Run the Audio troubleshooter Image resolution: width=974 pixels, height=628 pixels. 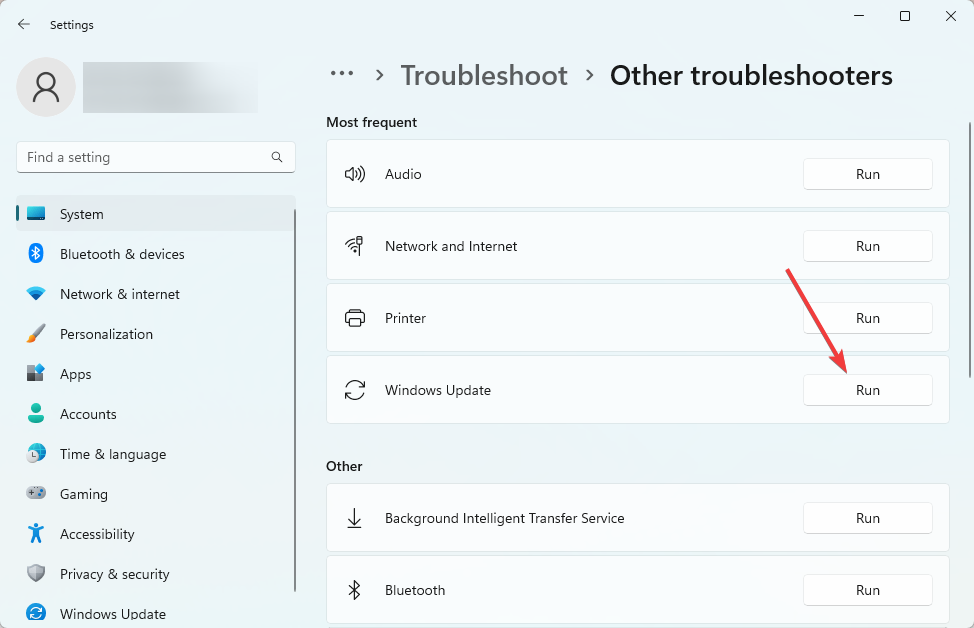868,174
